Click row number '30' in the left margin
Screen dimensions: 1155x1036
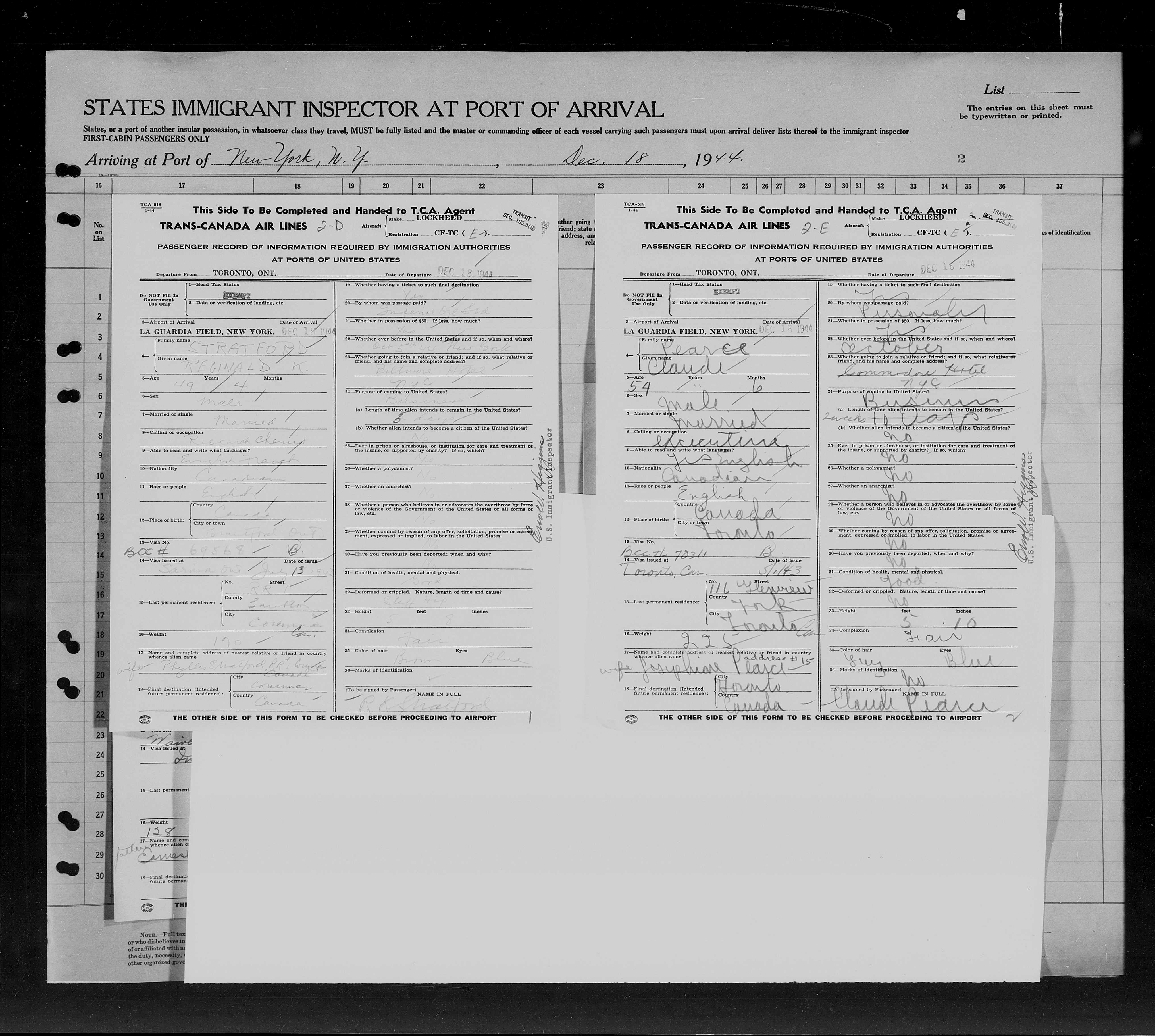pos(100,876)
